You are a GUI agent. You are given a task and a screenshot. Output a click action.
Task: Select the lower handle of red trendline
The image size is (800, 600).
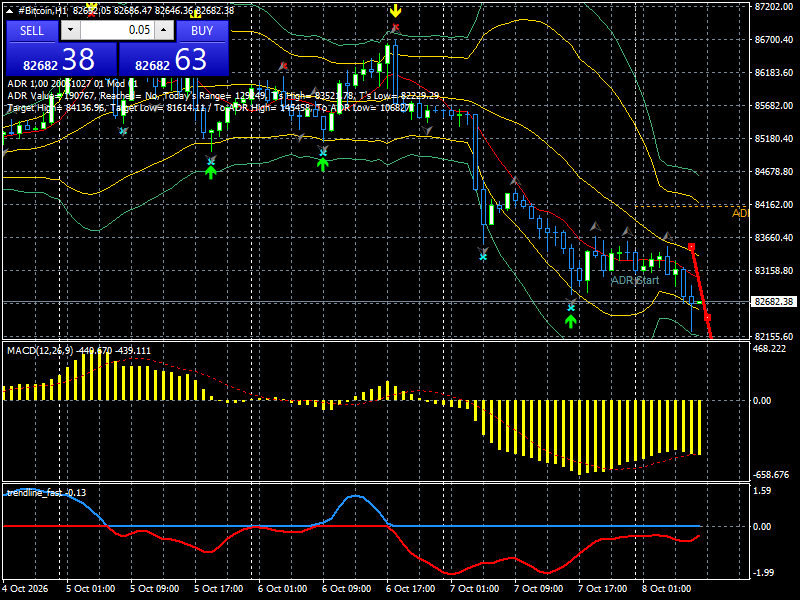tap(707, 317)
